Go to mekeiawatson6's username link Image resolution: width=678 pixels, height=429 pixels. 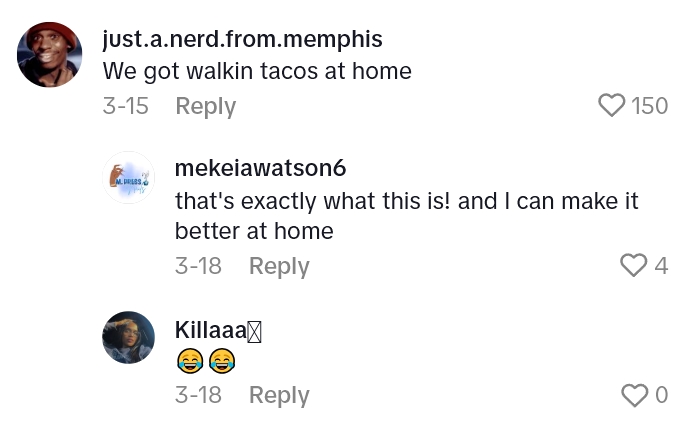[x=260, y=168]
